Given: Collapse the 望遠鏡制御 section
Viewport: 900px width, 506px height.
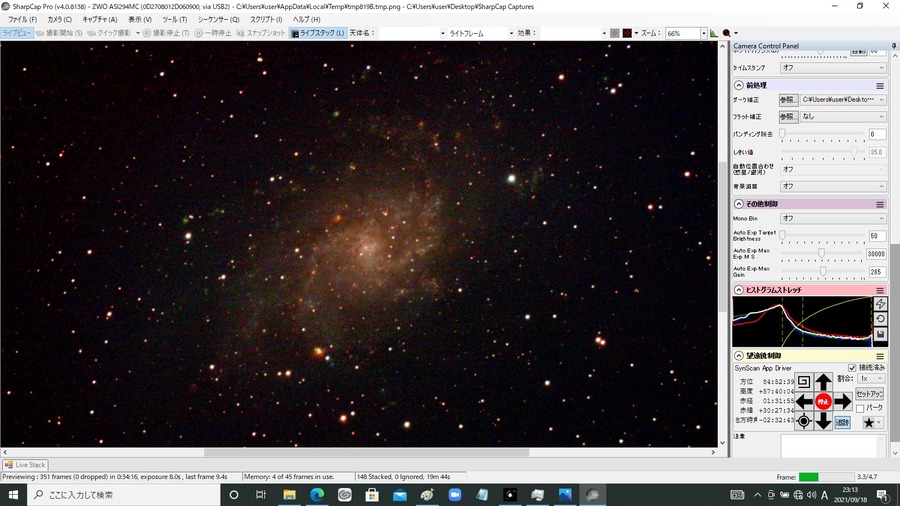Looking at the screenshot, I should tap(739, 356).
